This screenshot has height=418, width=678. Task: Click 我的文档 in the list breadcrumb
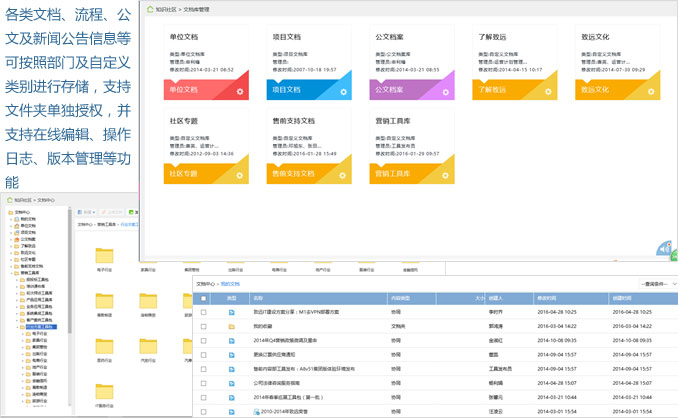pos(230,284)
